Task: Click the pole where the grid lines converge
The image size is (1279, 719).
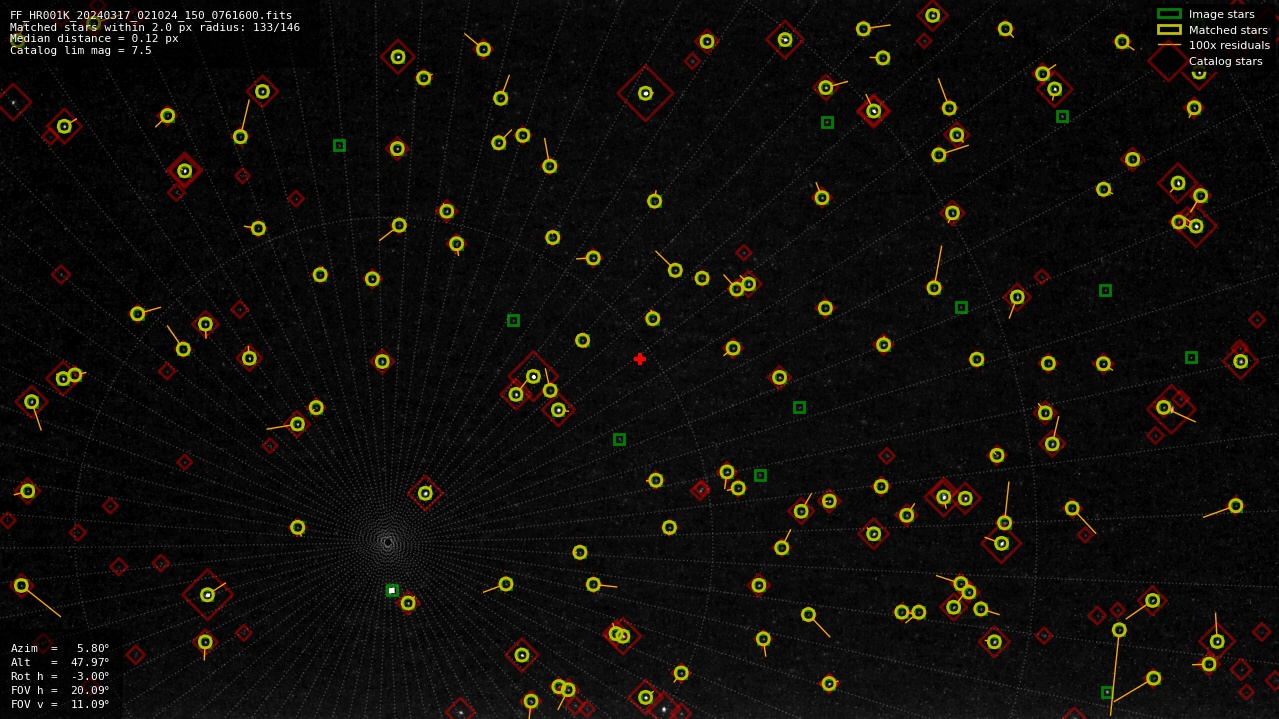Action: point(388,542)
